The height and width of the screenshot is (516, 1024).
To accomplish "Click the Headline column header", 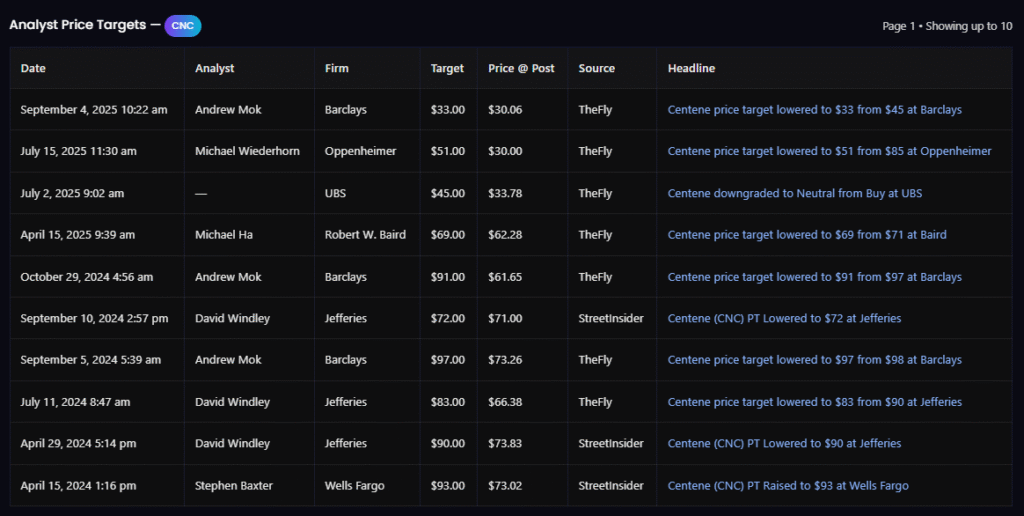I will coord(691,68).
